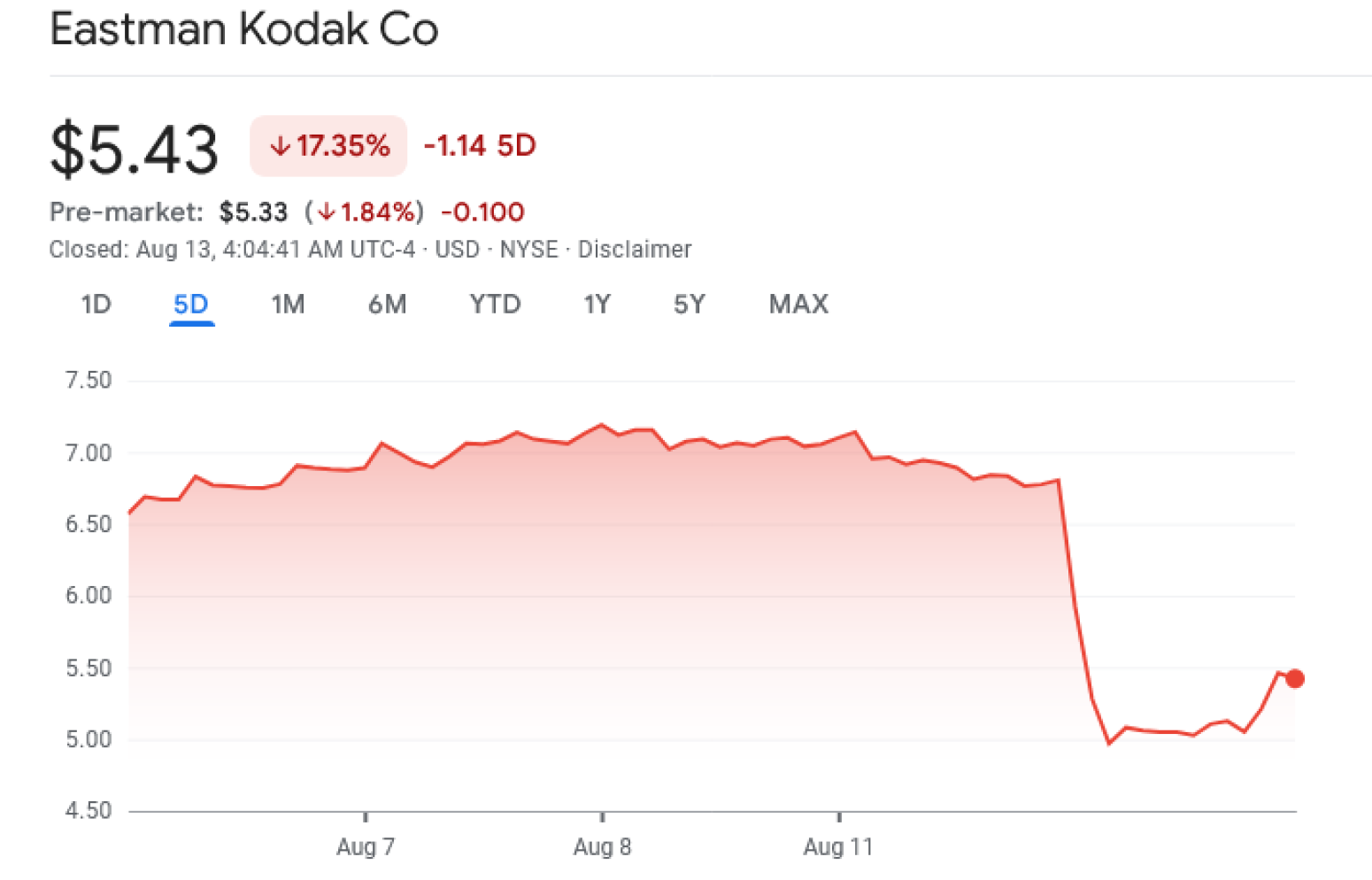Click the 17.35% percent change badge
1372x880 pixels.
(328, 146)
